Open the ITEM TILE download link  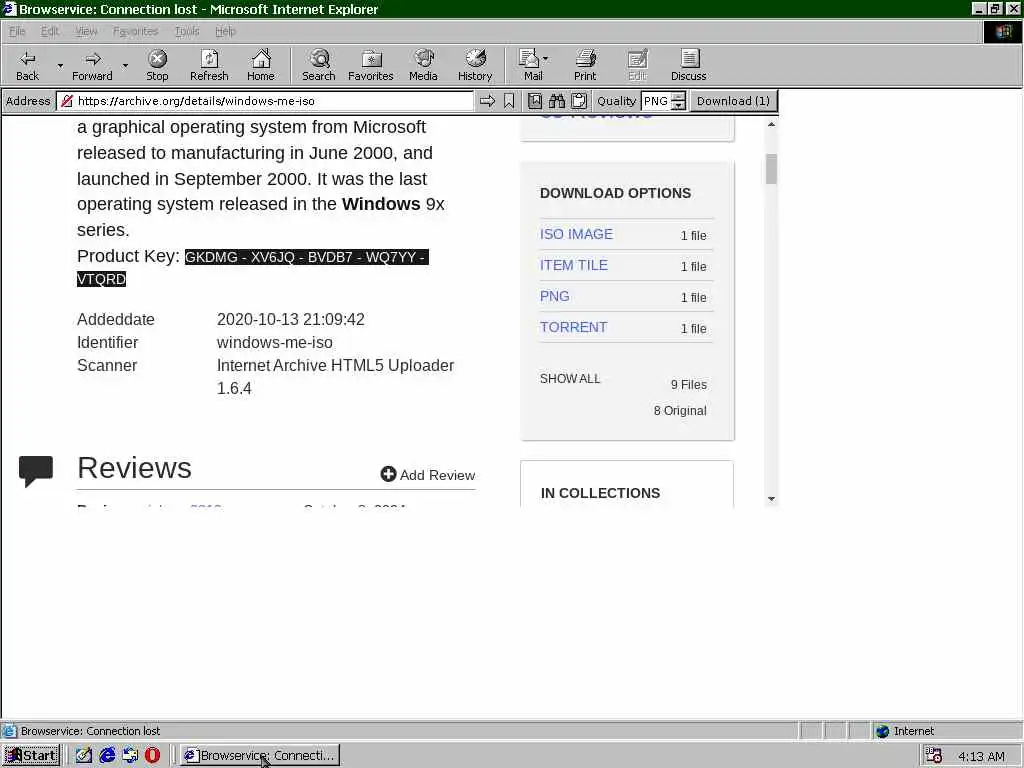[573, 265]
